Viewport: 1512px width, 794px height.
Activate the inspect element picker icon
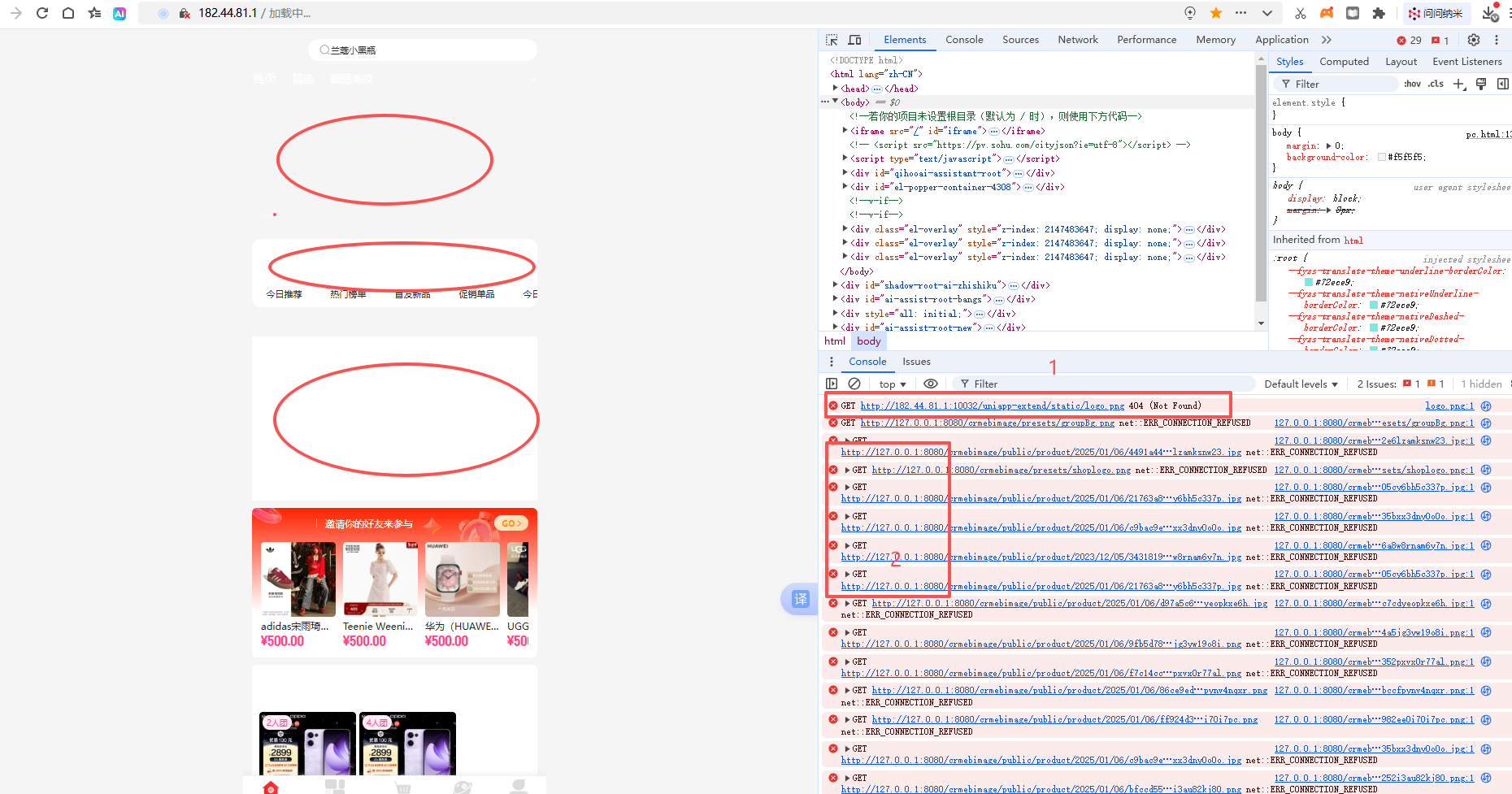(x=832, y=40)
